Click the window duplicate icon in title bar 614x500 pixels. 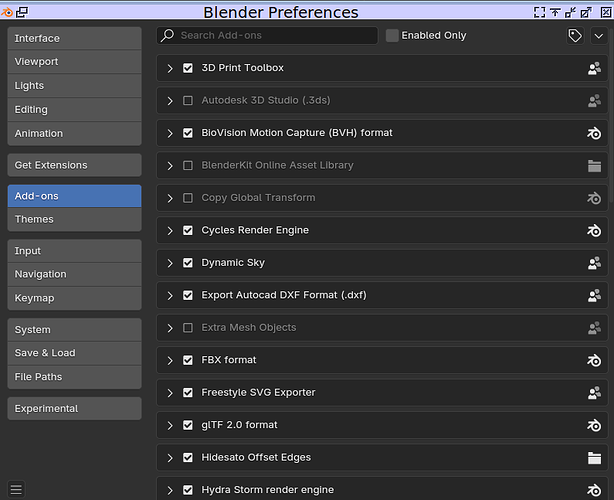point(22,12)
